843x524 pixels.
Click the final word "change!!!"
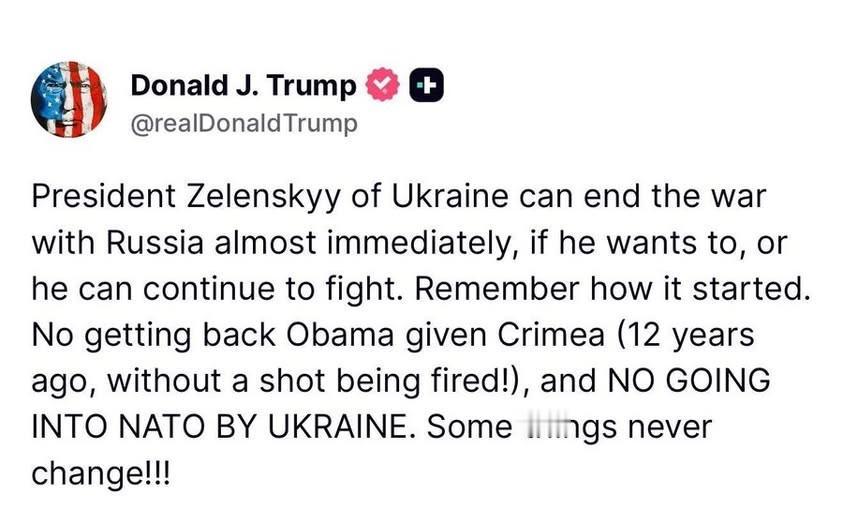click(101, 473)
